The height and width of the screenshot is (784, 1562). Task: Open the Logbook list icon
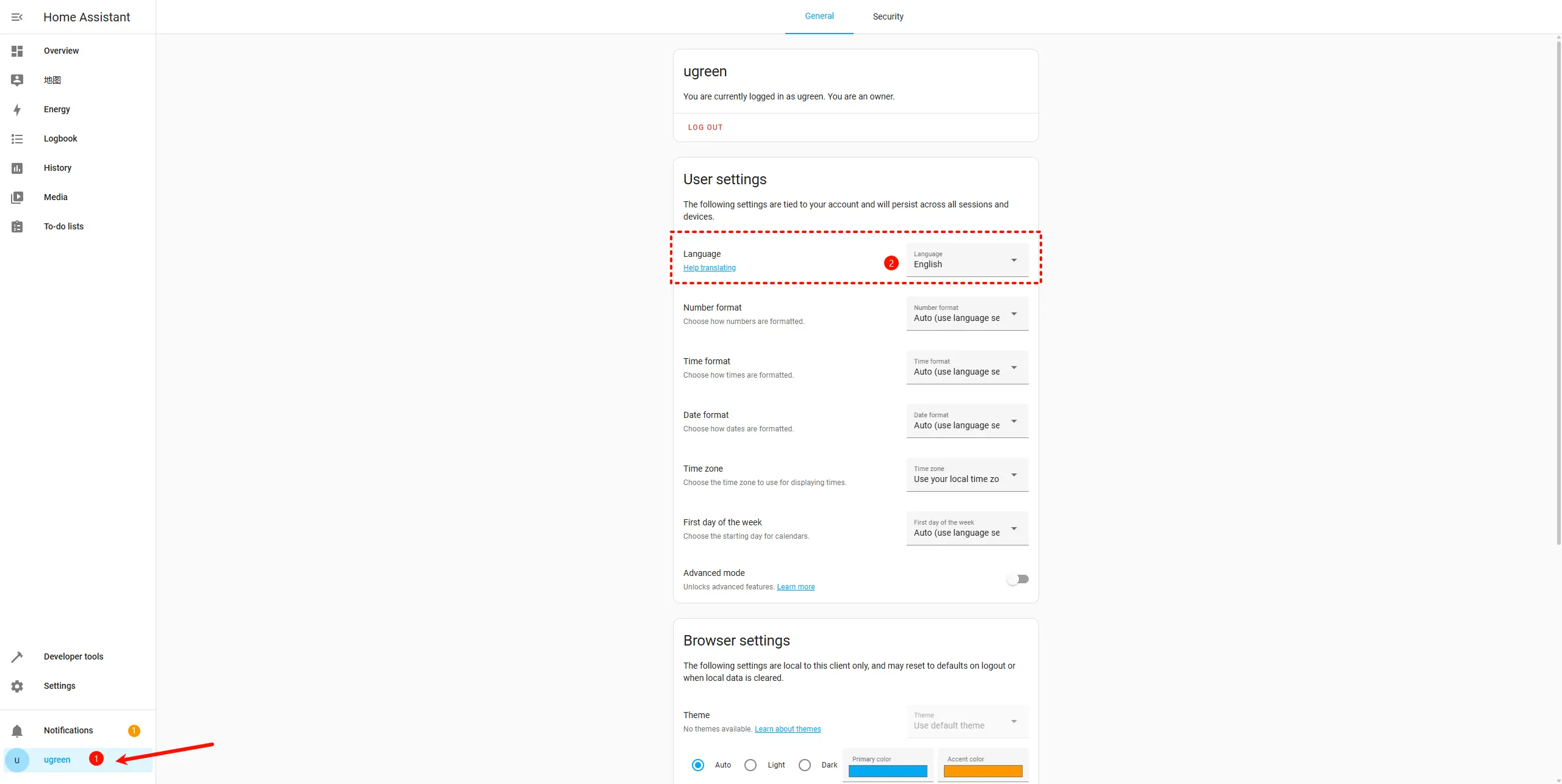17,139
